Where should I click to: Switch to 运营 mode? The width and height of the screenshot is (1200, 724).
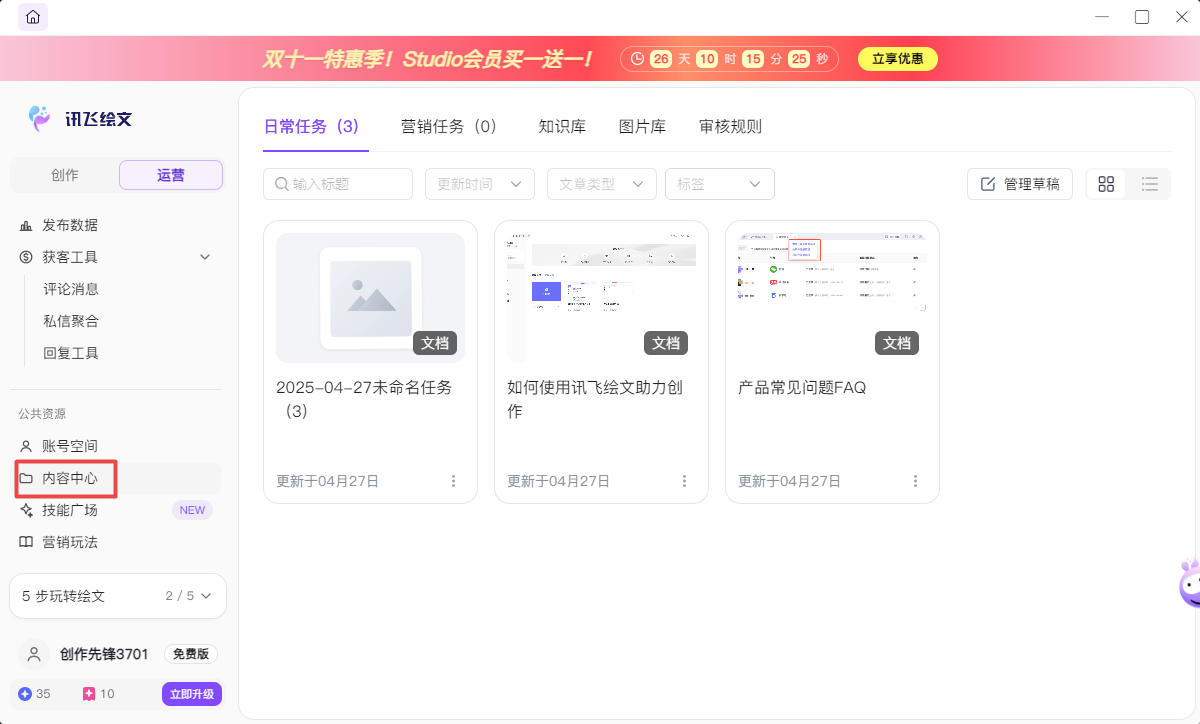pyautogui.click(x=171, y=175)
